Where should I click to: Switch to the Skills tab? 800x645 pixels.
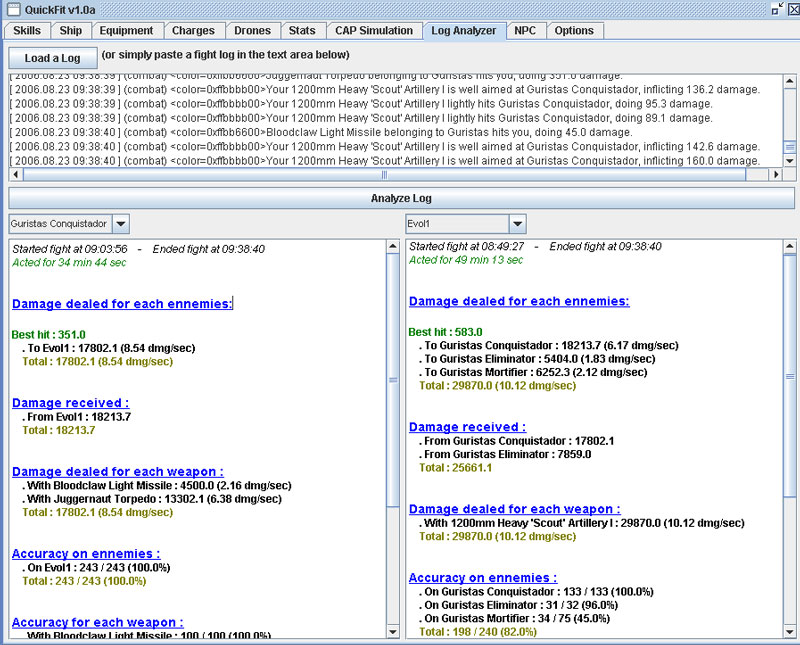pos(27,31)
